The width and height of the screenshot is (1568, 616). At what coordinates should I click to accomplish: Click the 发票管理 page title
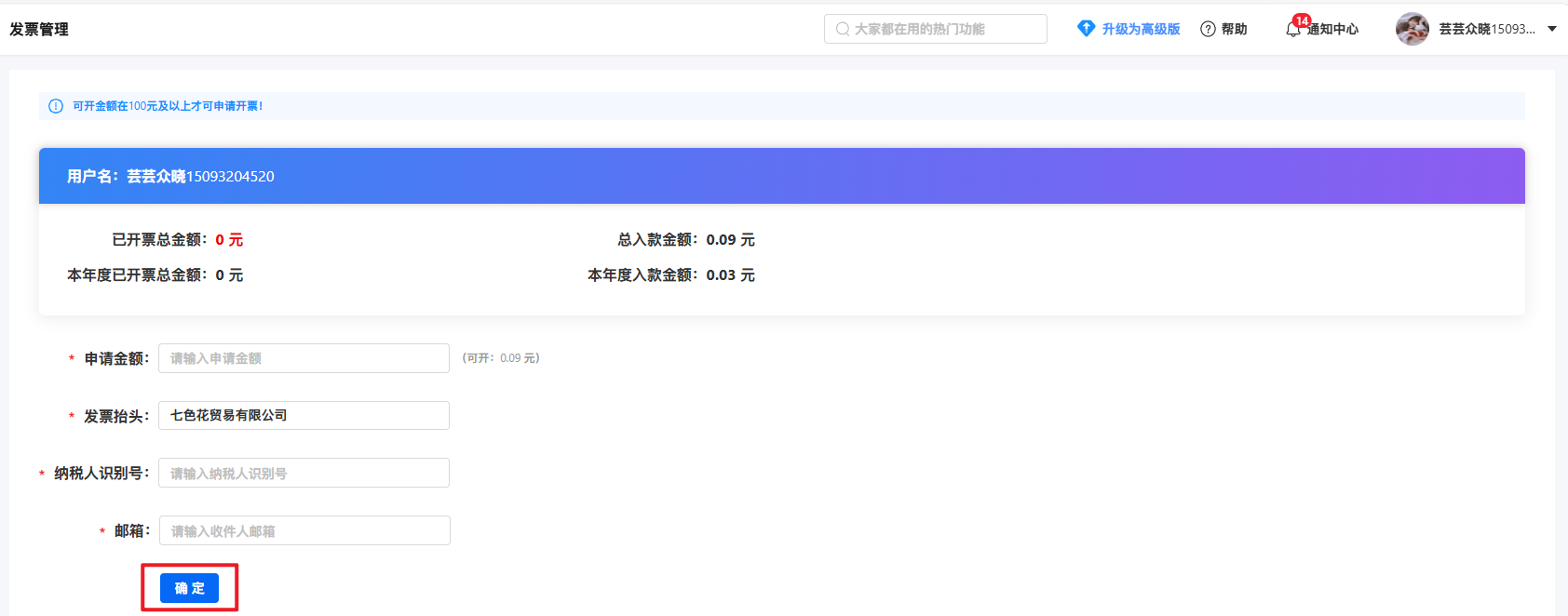pos(39,29)
